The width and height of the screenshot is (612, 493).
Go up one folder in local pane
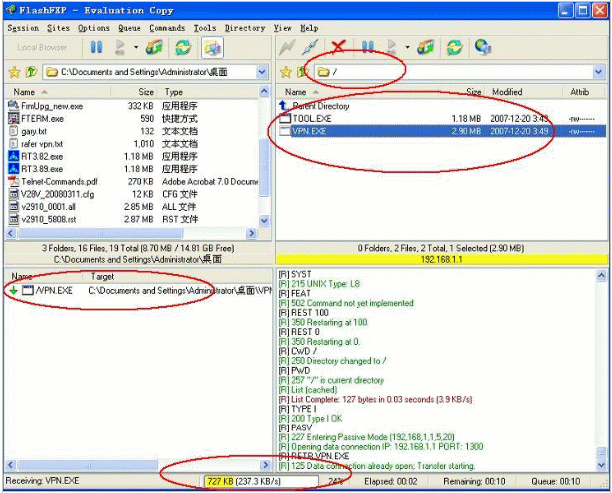31,72
